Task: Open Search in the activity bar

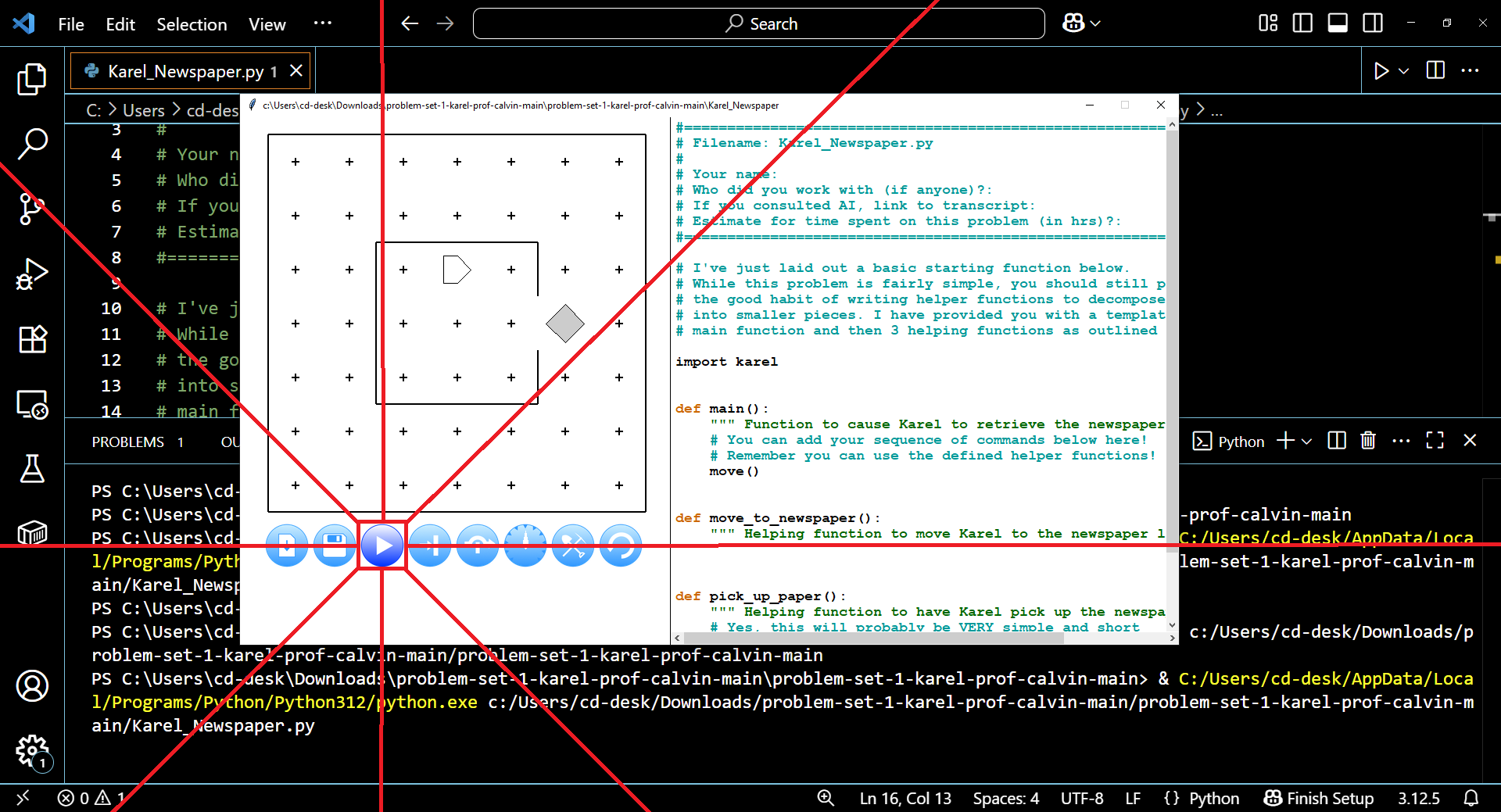Action: tap(32, 144)
